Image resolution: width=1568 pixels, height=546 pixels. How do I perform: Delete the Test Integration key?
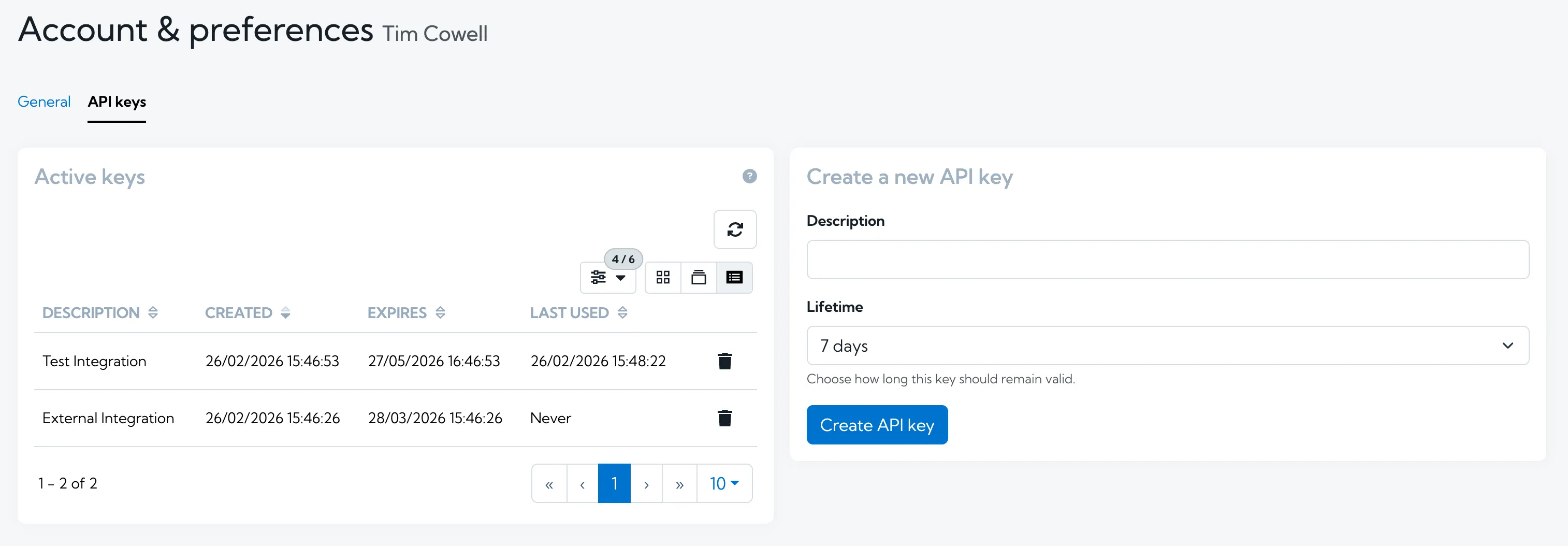coord(724,361)
